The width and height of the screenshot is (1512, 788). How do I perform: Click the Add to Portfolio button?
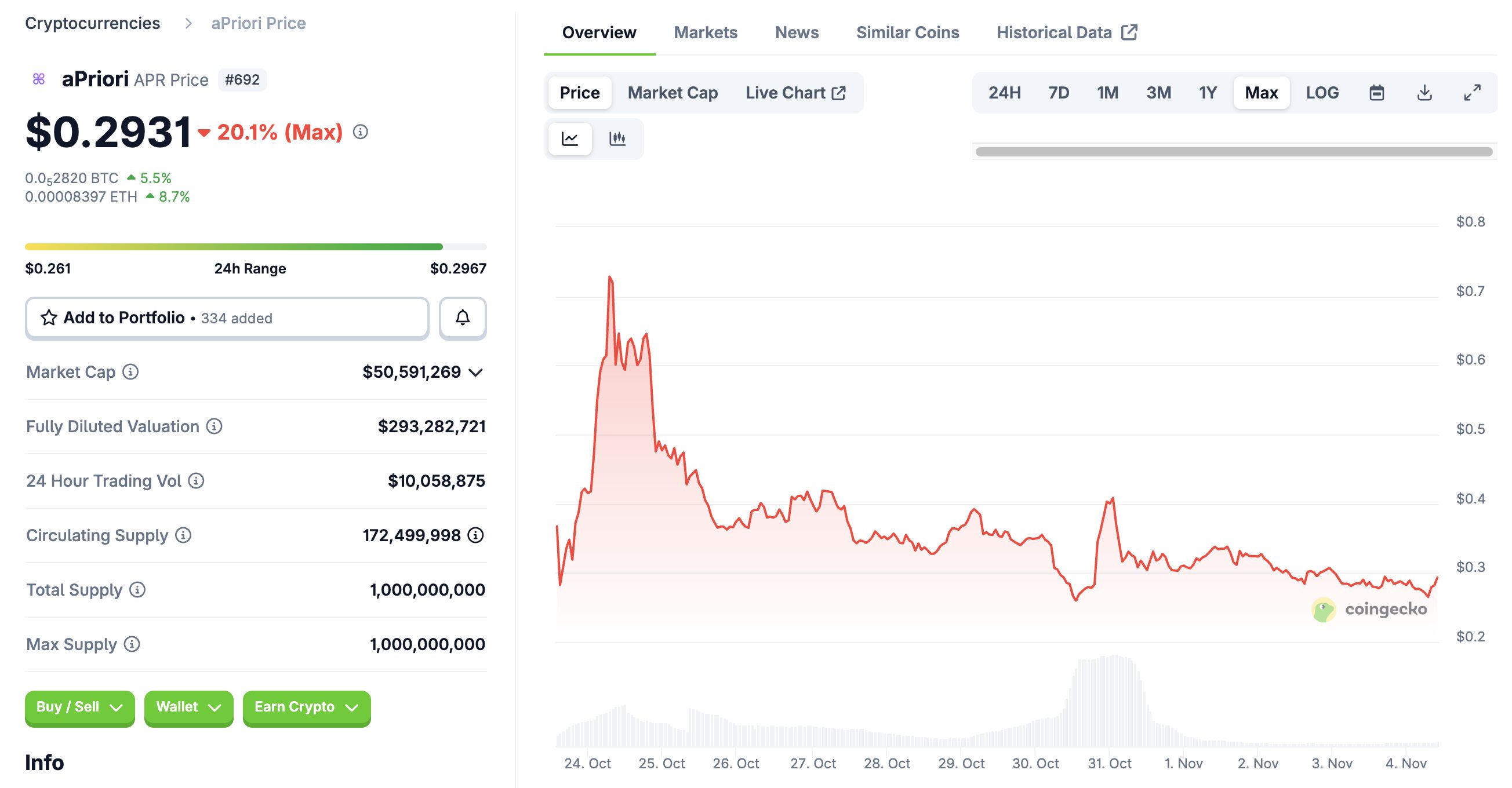tap(227, 318)
